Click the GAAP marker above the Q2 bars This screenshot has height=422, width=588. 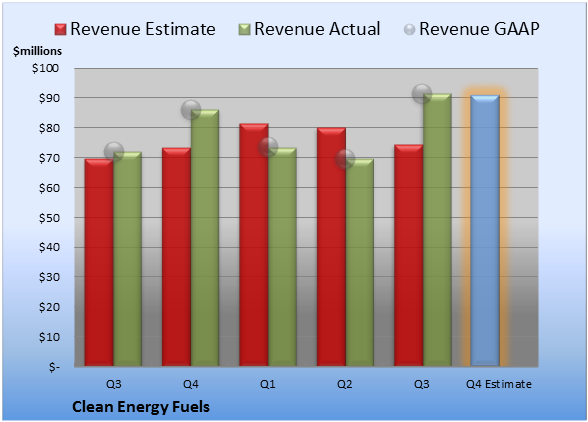pos(345,159)
